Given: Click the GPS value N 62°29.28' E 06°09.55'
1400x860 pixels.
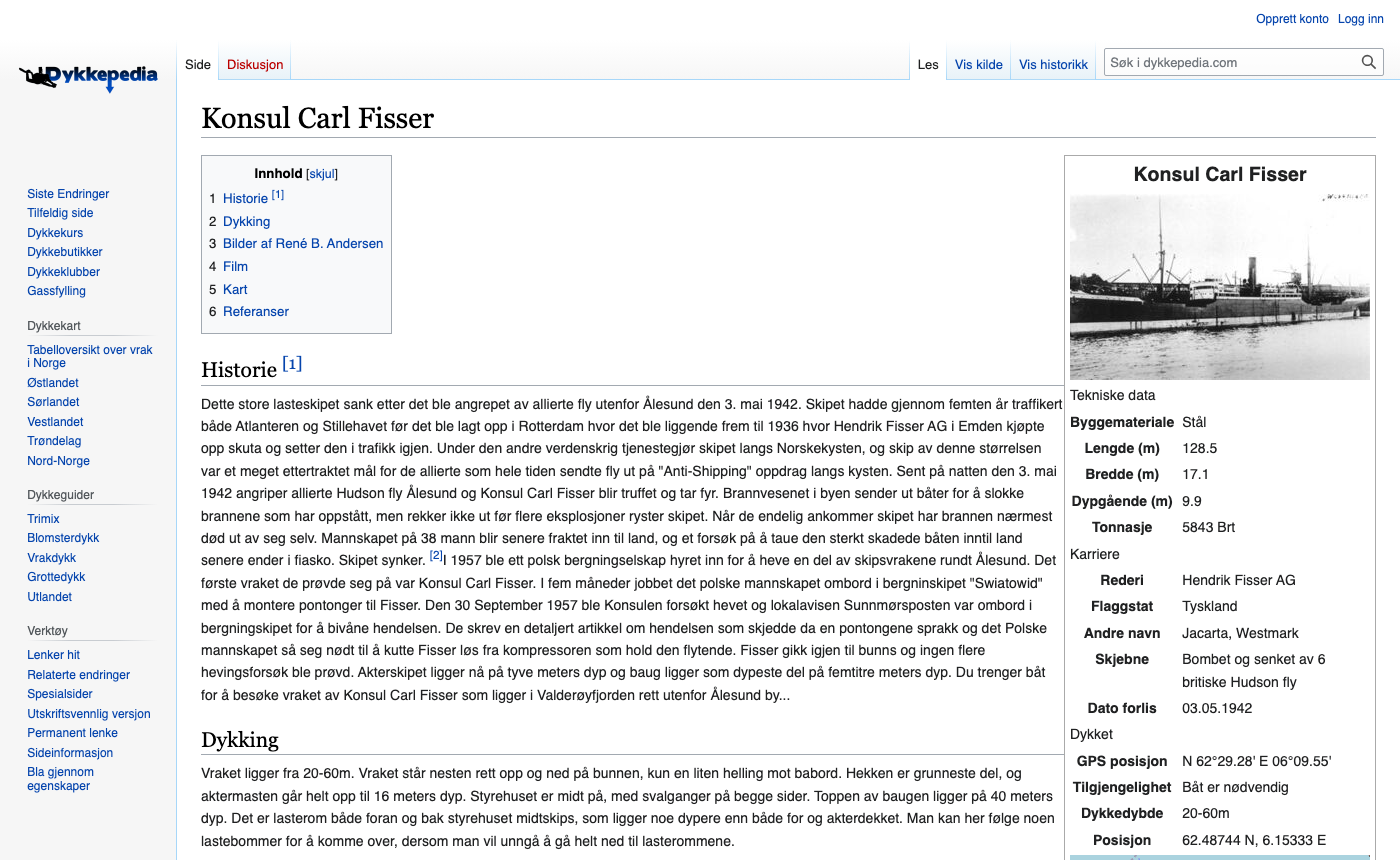Looking at the screenshot, I should point(1256,761).
